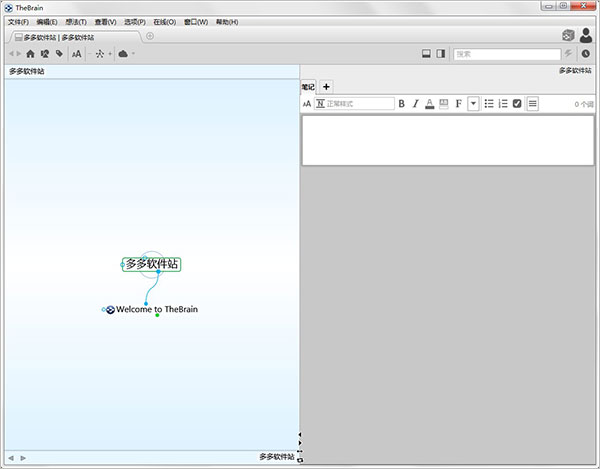Click the plus beside the layout icon
Viewport: 600px width, 469px height.
[110, 54]
